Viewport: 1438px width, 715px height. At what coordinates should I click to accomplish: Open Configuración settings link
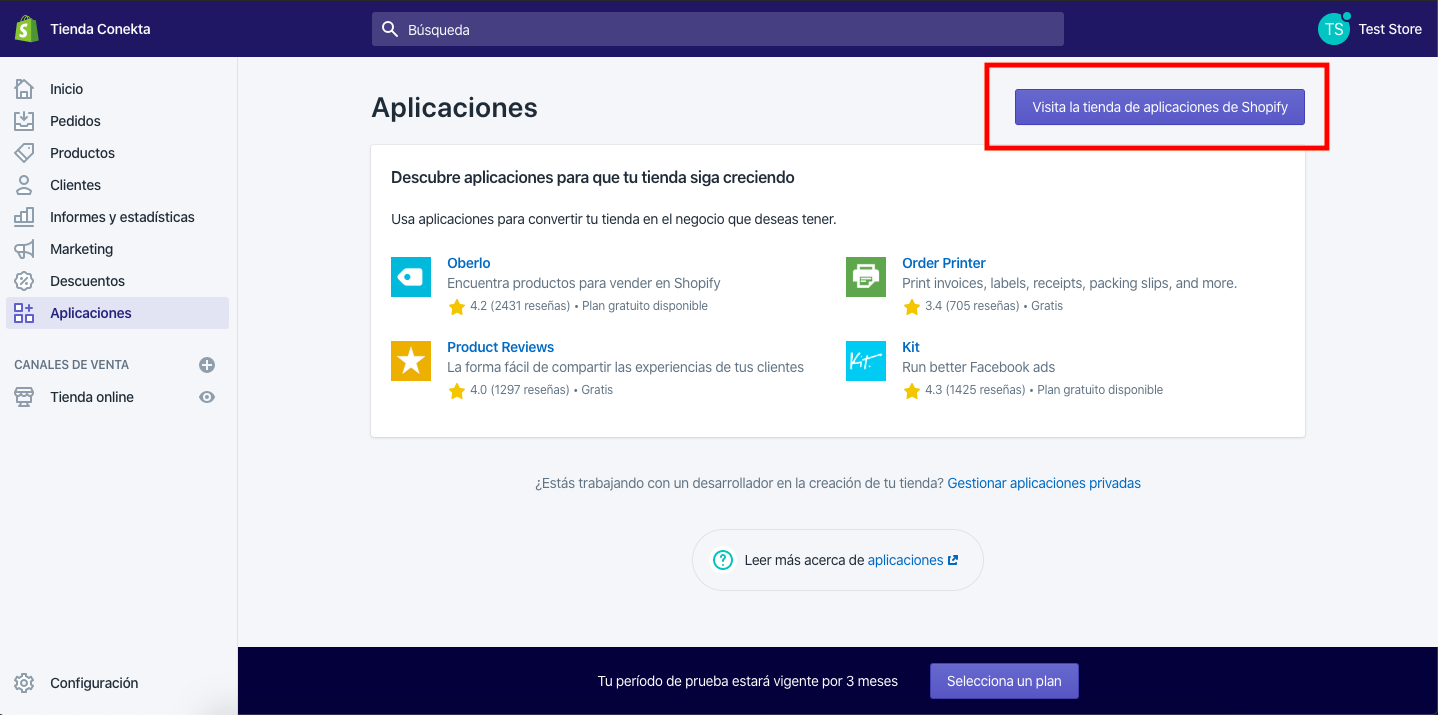(x=95, y=683)
